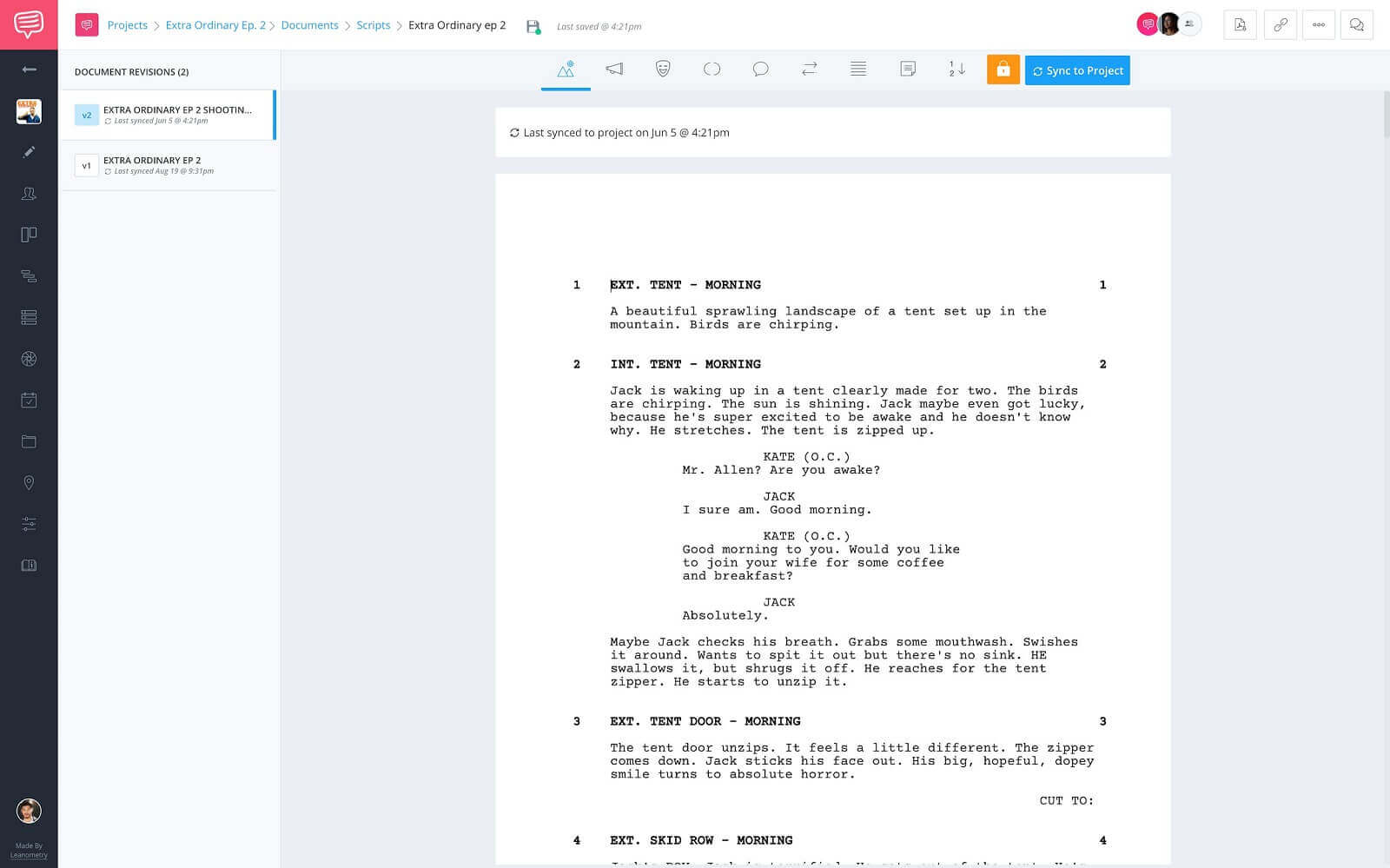
Task: Open the project thumbnail in sidebar
Action: (x=29, y=111)
